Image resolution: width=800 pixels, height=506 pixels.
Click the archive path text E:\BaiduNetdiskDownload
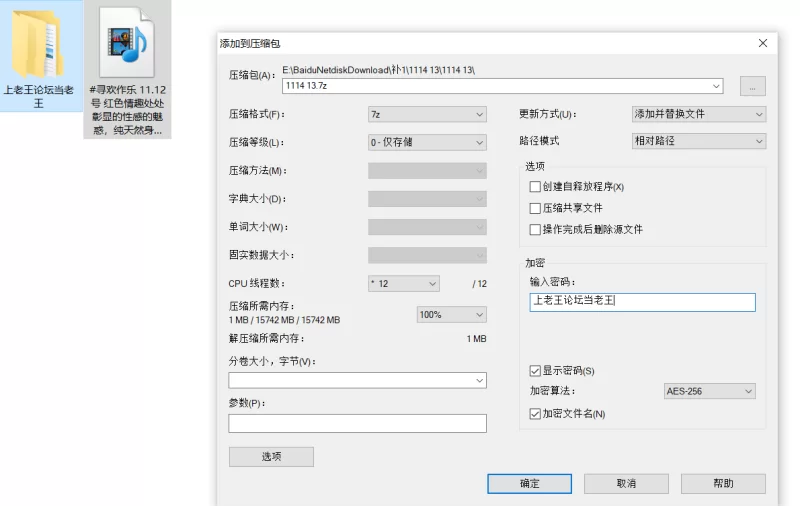click(x=378, y=70)
